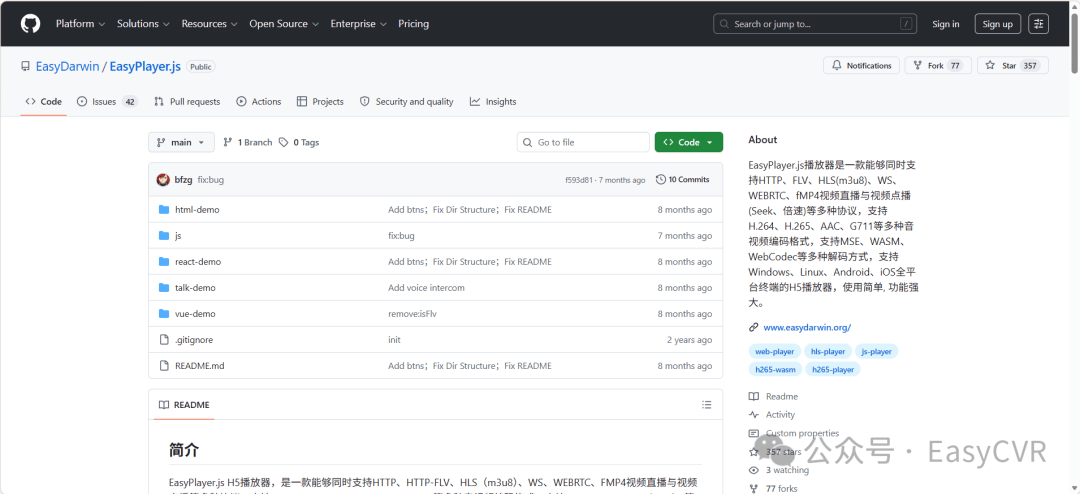Click the Sign up button

pos(997,24)
